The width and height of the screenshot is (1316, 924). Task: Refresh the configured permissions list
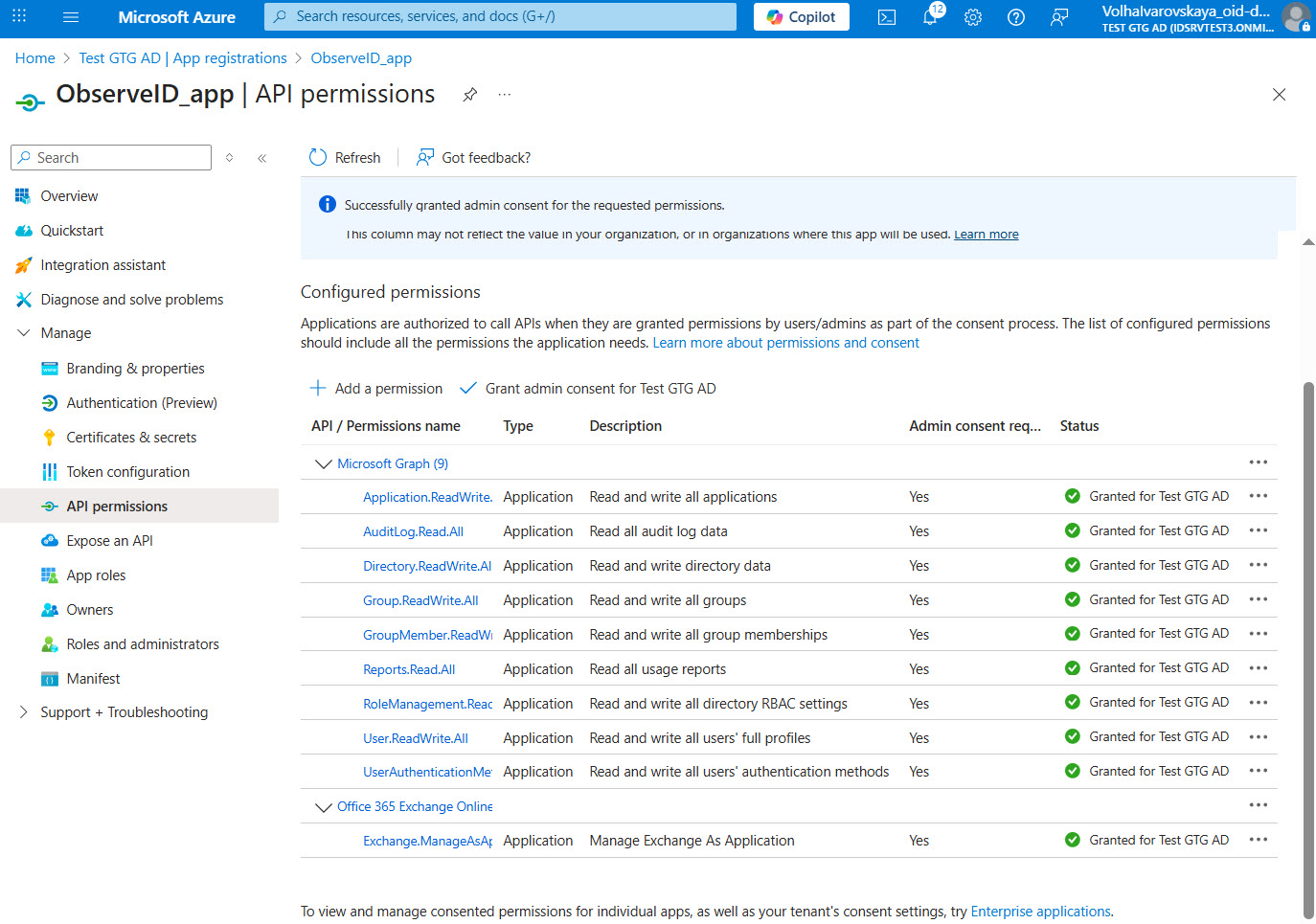(344, 157)
